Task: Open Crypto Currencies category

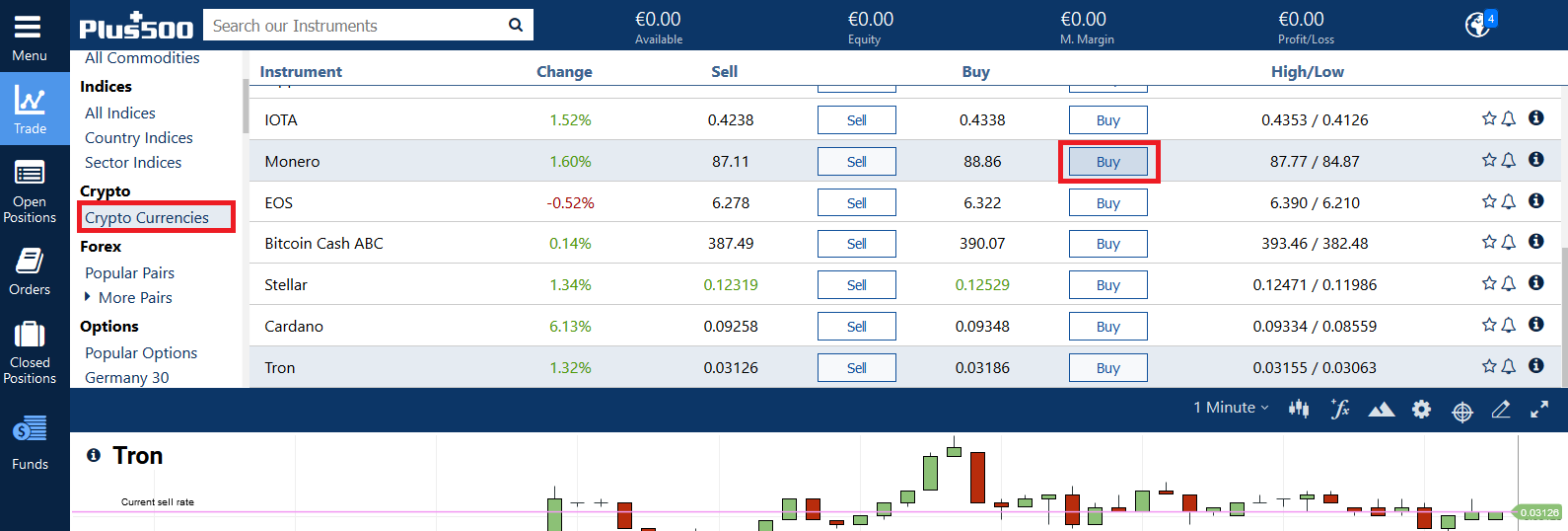Action: tap(147, 217)
